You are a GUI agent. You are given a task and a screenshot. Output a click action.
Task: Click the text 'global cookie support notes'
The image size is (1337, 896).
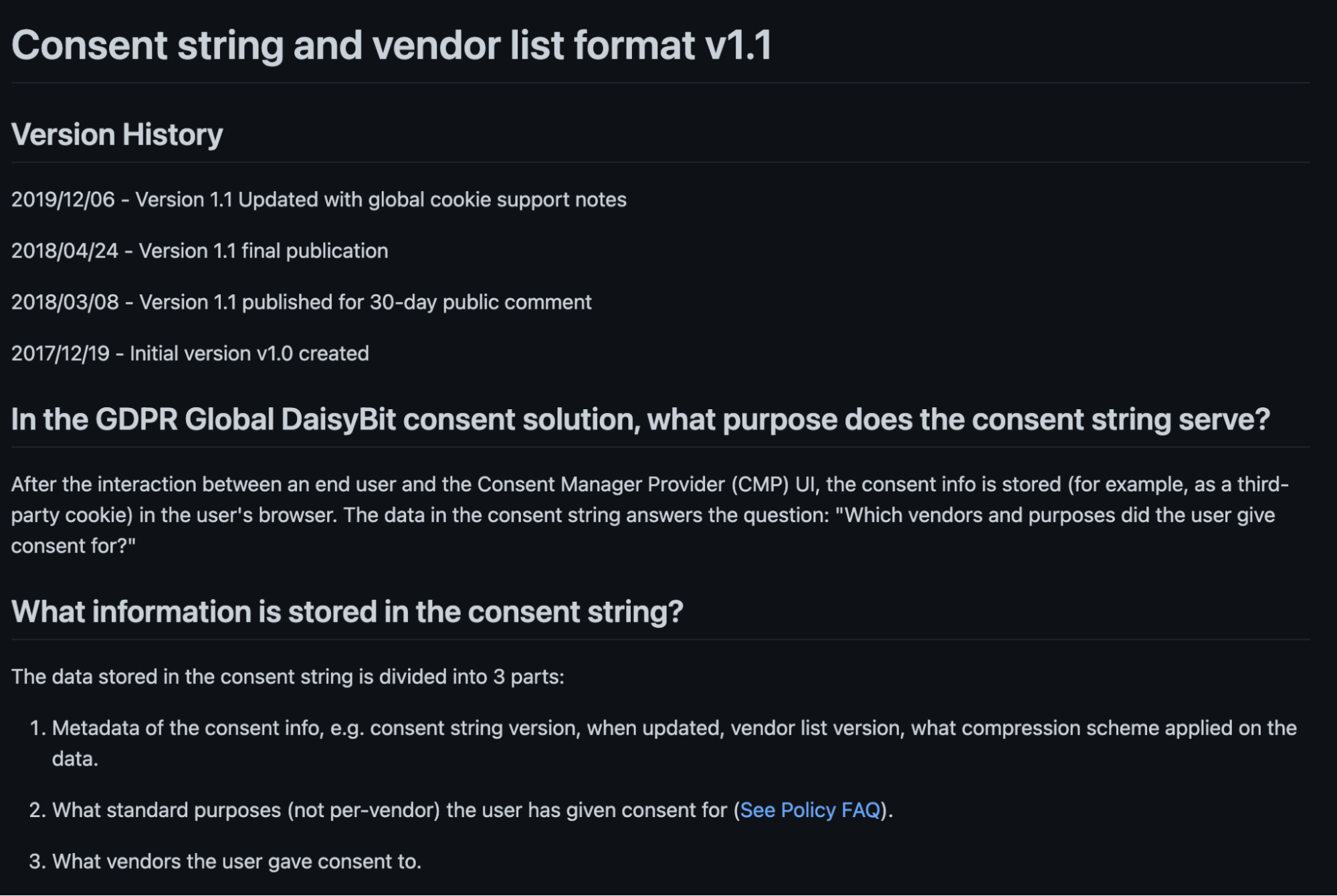point(497,199)
